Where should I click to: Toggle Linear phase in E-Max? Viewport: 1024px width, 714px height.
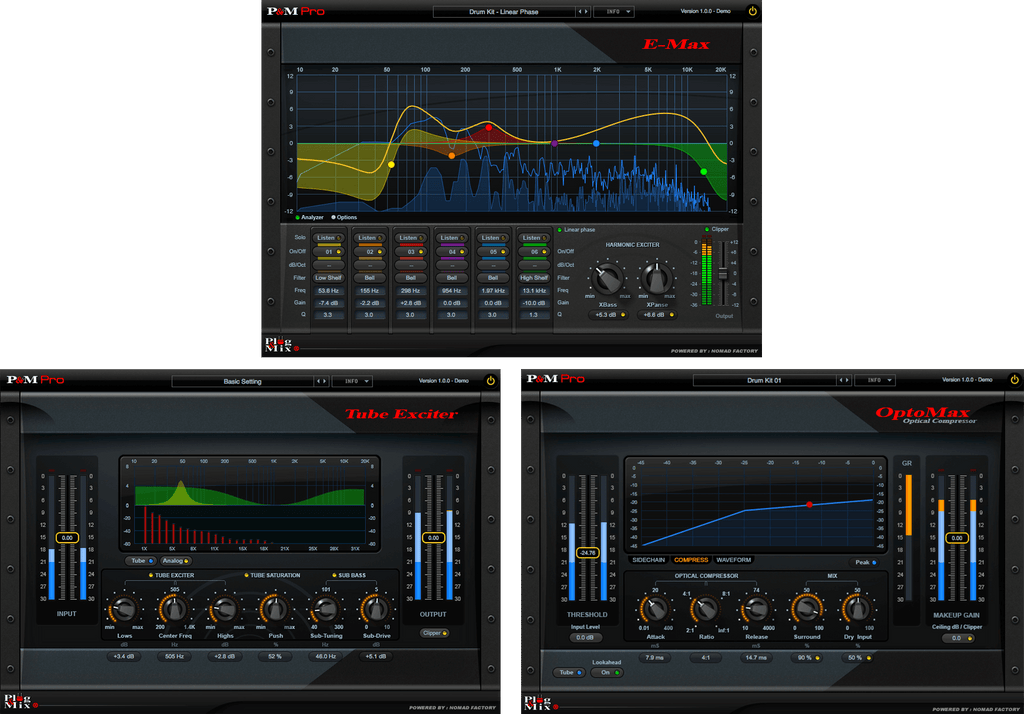point(560,230)
